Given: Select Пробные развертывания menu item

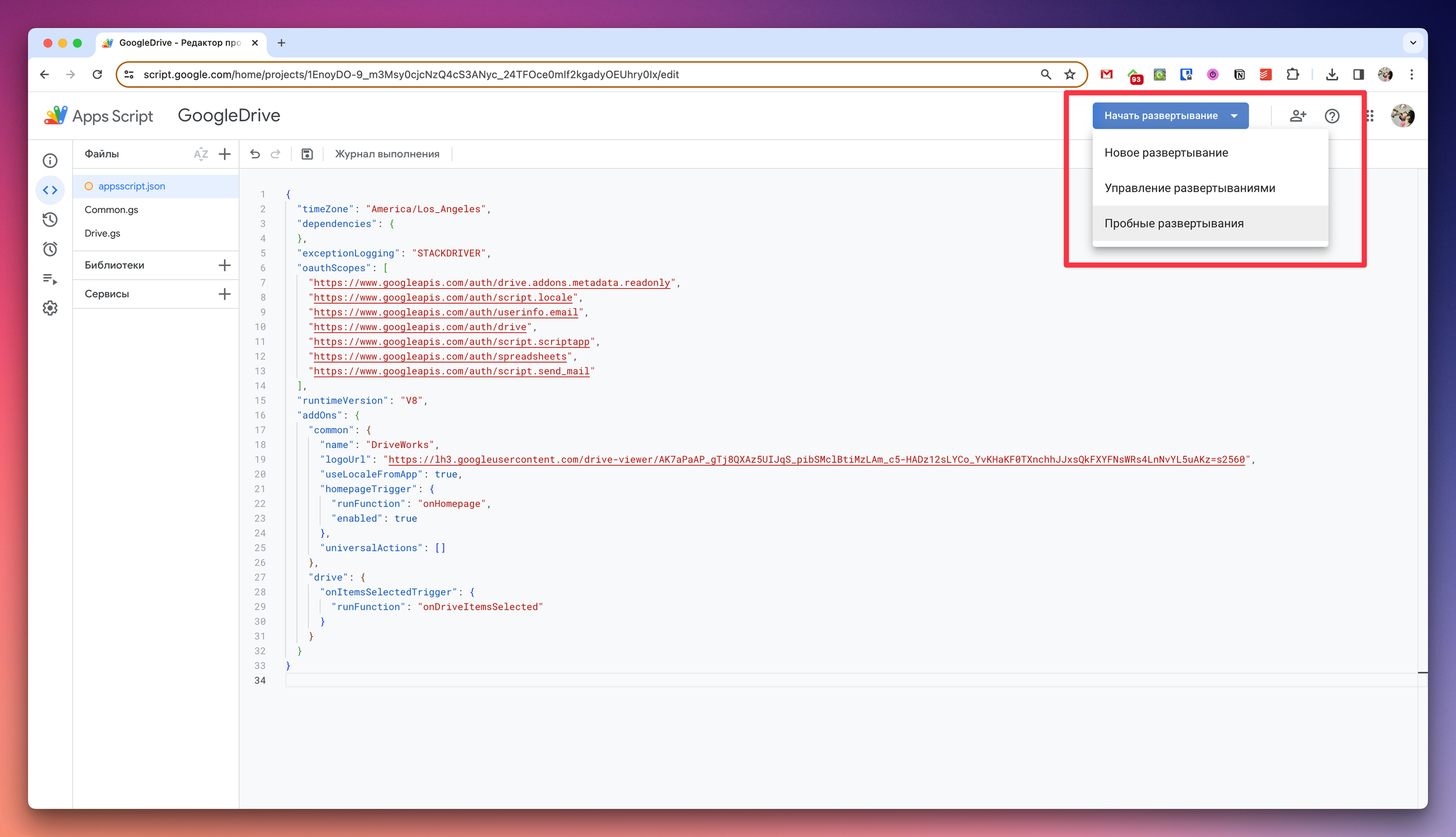Looking at the screenshot, I should (1173, 223).
